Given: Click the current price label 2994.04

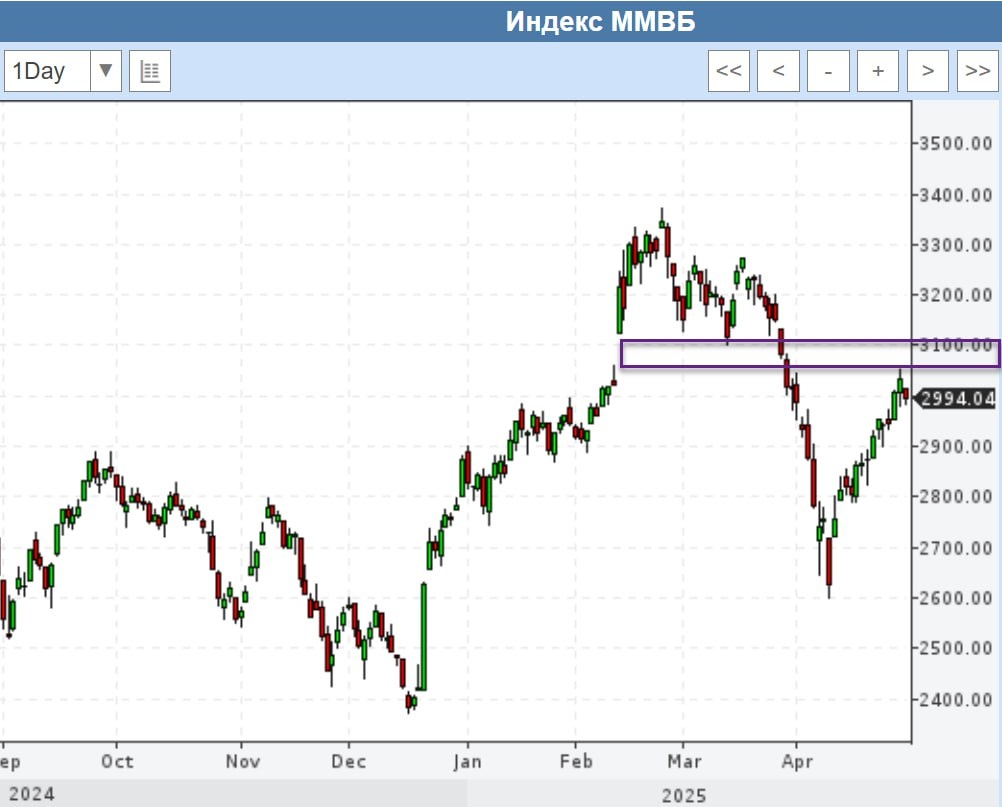Looking at the screenshot, I should [x=957, y=399].
